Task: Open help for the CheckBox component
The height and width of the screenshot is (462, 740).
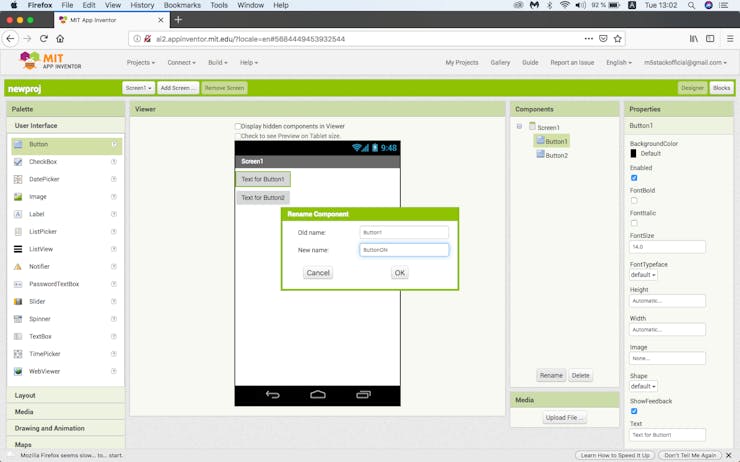Action: pos(114,162)
